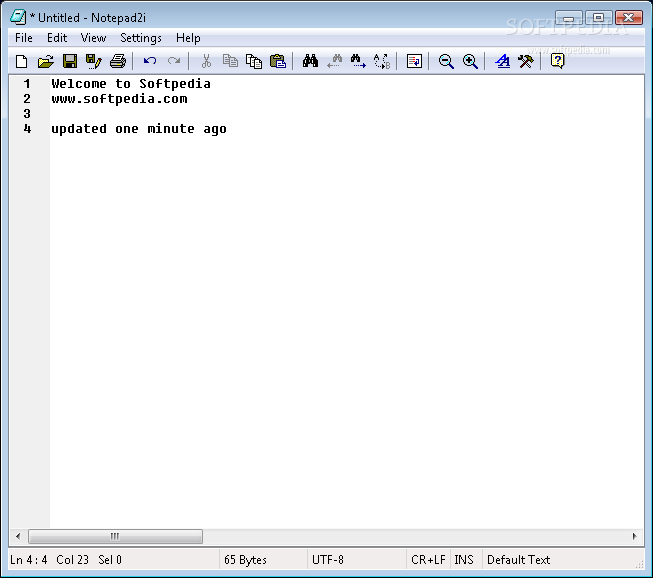
Task: Click the Save As floppy-with-pencil icon
Action: point(93,62)
